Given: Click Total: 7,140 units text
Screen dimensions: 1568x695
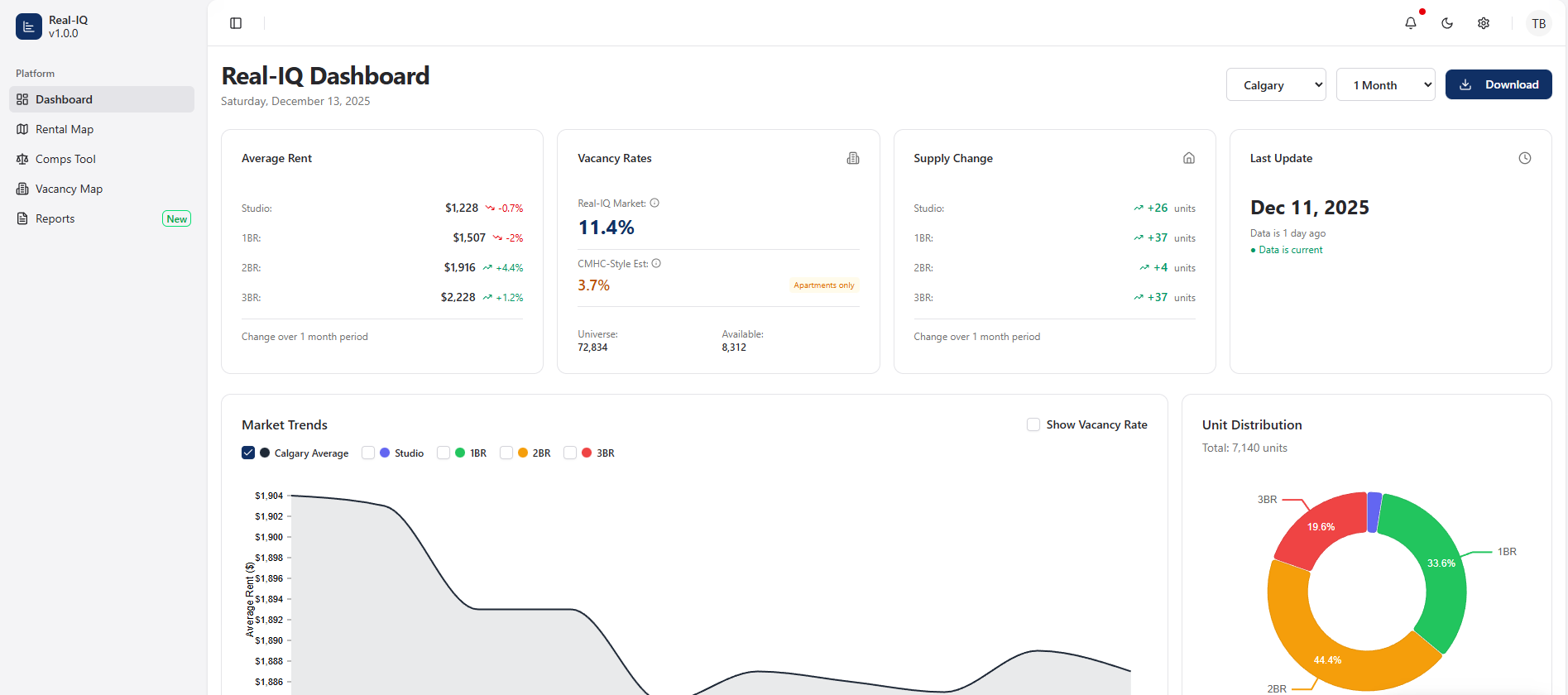Looking at the screenshot, I should point(1244,448).
